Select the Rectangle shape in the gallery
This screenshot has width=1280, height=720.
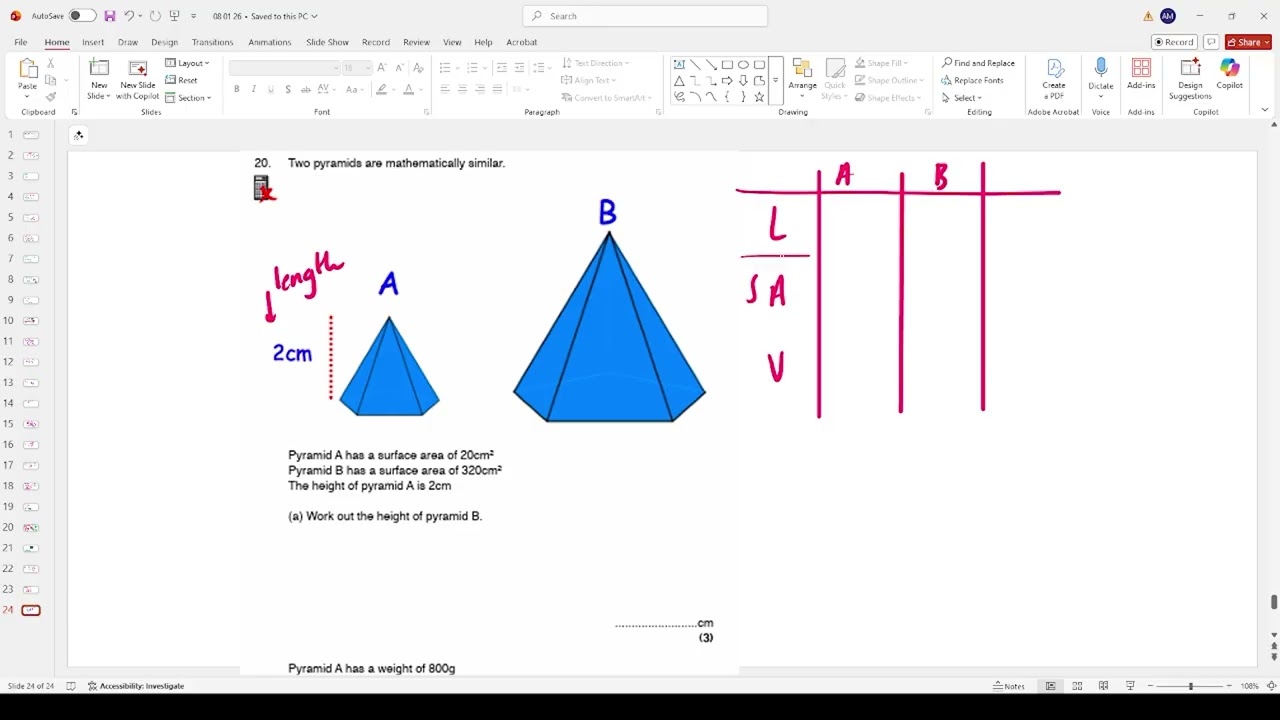tap(727, 64)
